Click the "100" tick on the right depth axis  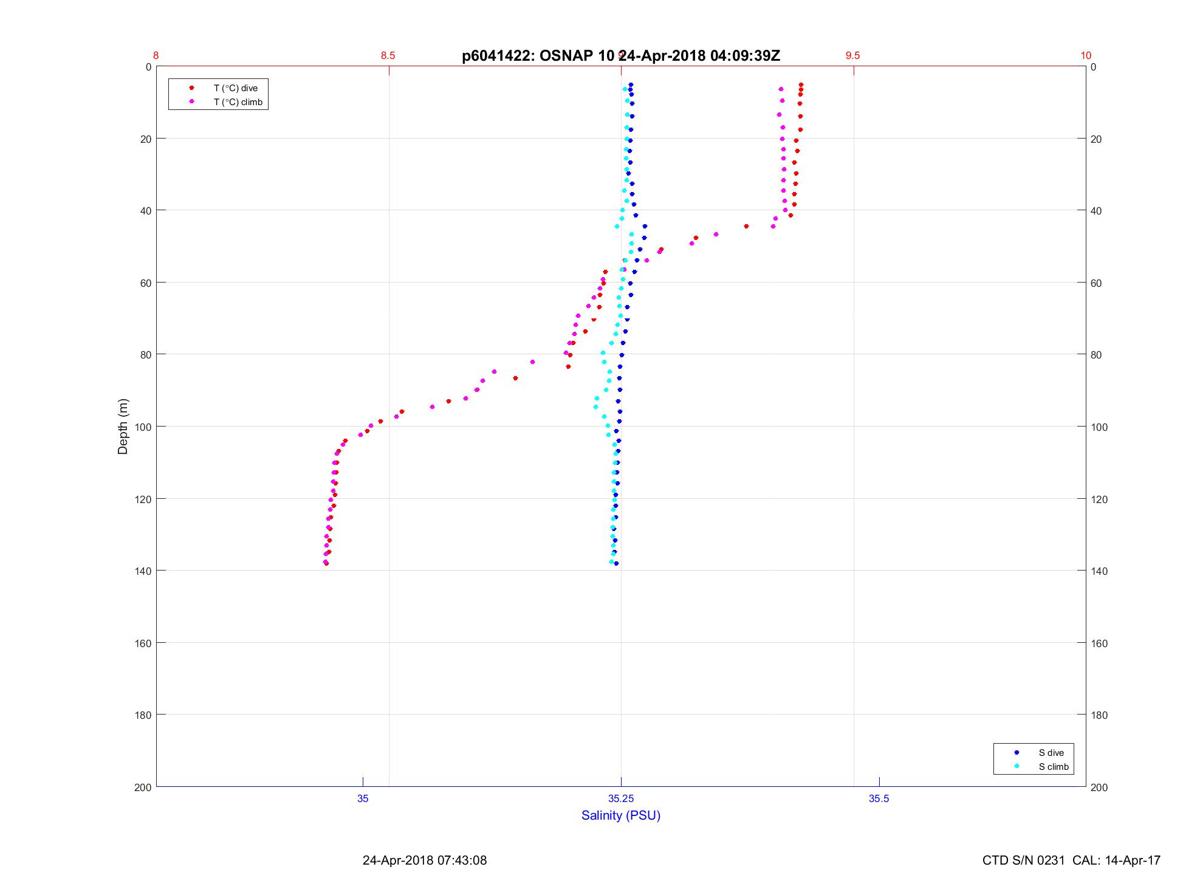click(1100, 427)
